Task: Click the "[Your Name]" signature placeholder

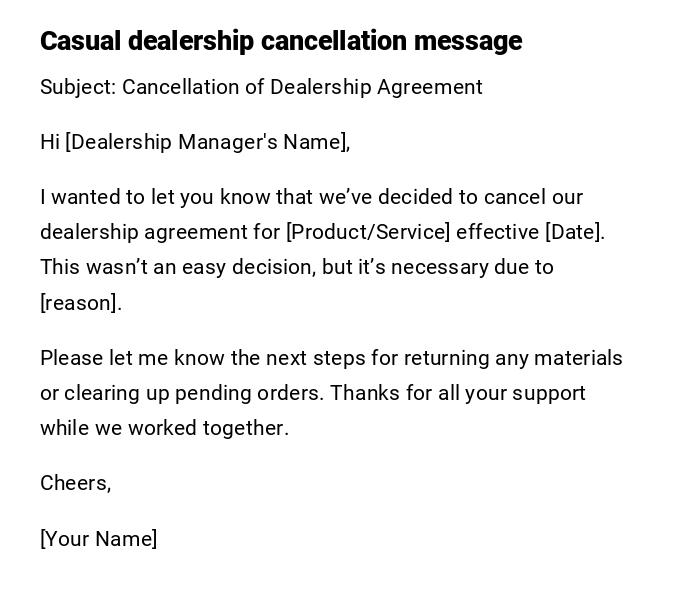Action: pyautogui.click(x=99, y=539)
